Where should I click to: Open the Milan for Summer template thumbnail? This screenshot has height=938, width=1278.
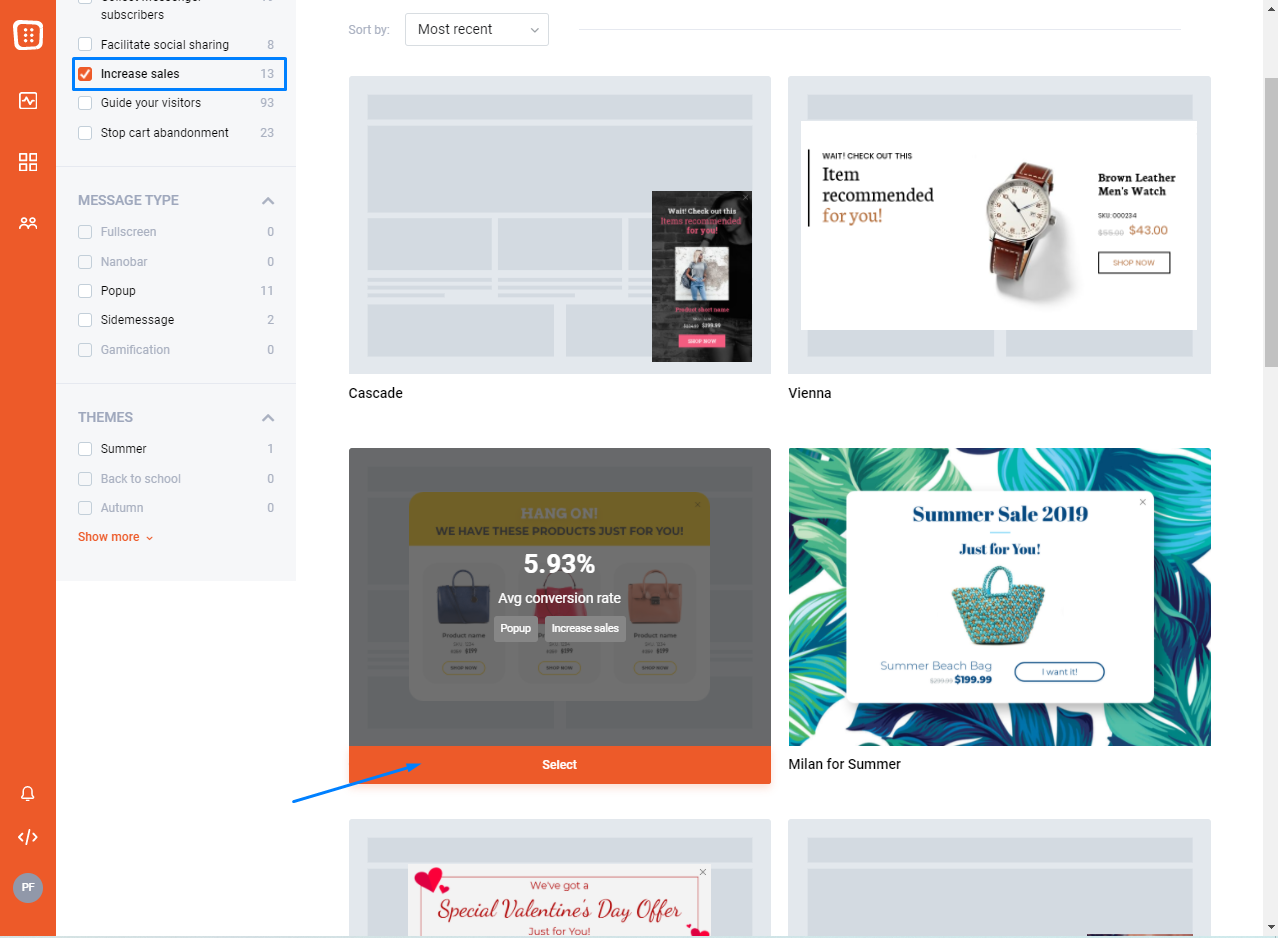(1000, 597)
